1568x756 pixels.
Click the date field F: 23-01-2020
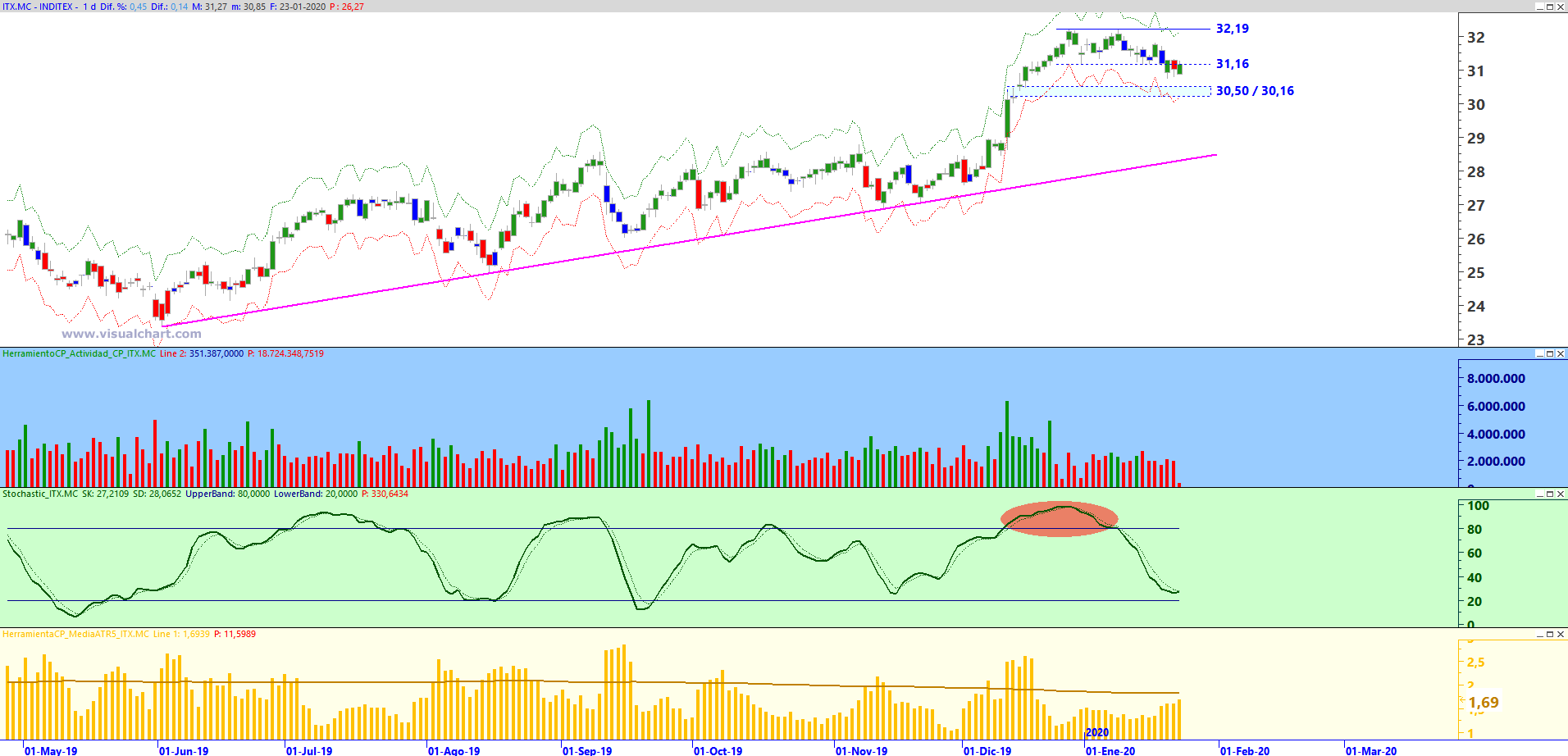tap(298, 7)
